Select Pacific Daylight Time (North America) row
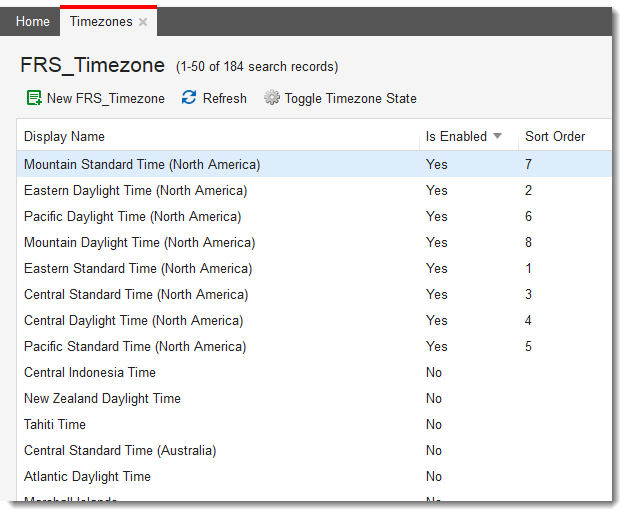This screenshot has height=516, width=627. (314, 216)
